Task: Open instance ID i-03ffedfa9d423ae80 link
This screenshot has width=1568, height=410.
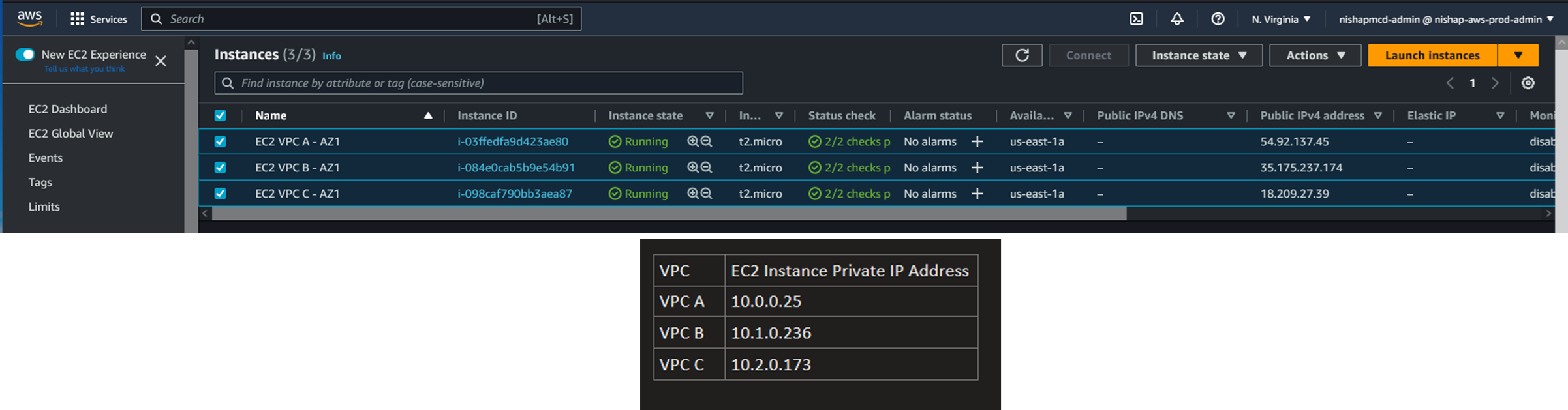Action: (x=512, y=141)
